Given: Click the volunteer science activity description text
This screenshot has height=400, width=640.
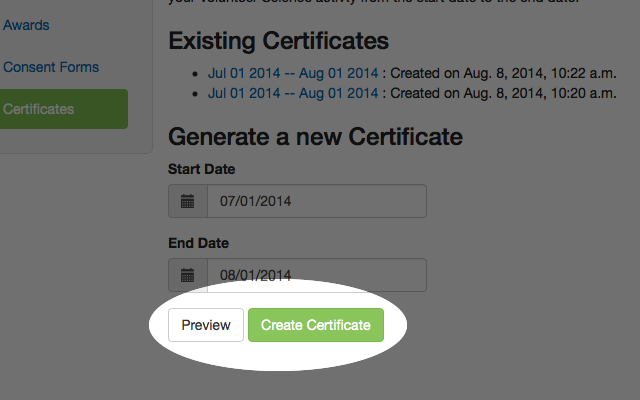Looking at the screenshot, I should pos(400,4).
